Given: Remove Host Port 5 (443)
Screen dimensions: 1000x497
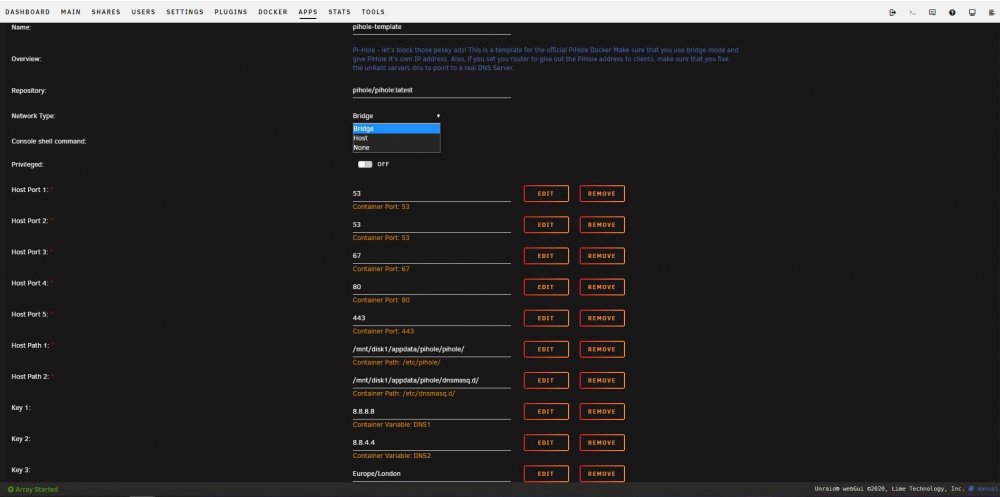Looking at the screenshot, I should pos(602,318).
